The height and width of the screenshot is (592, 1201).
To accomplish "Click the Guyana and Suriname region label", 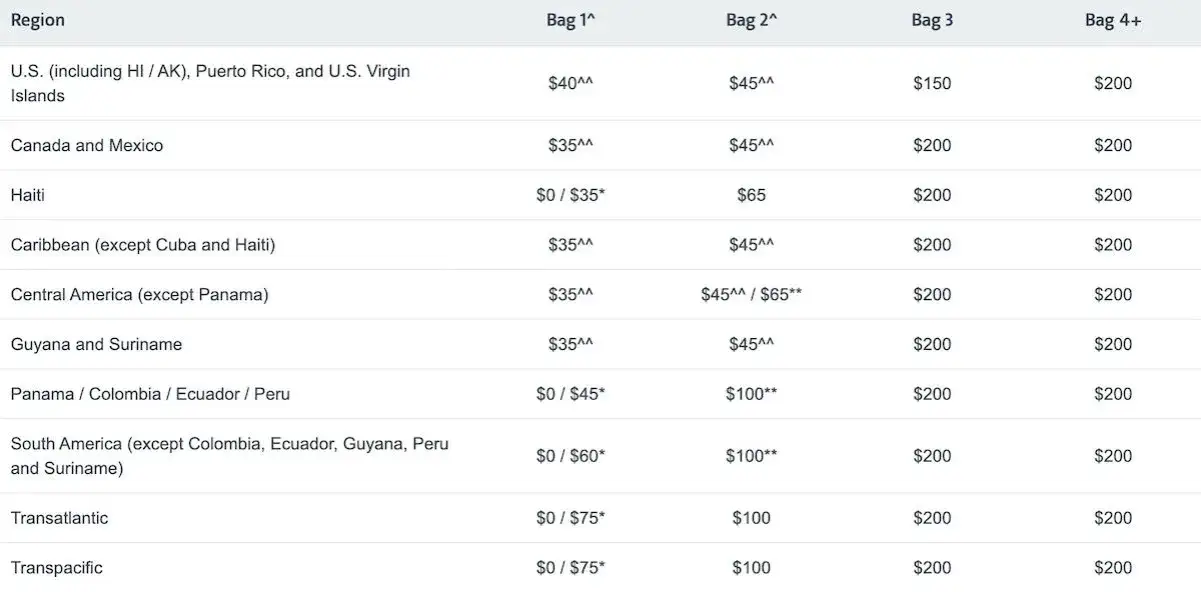I will tap(97, 344).
